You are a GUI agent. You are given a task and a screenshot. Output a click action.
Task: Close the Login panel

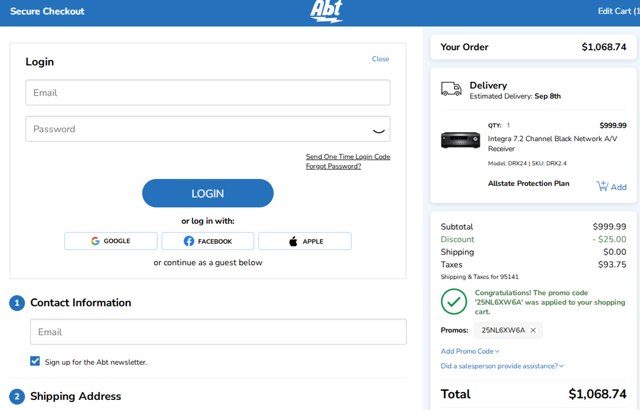pos(380,59)
